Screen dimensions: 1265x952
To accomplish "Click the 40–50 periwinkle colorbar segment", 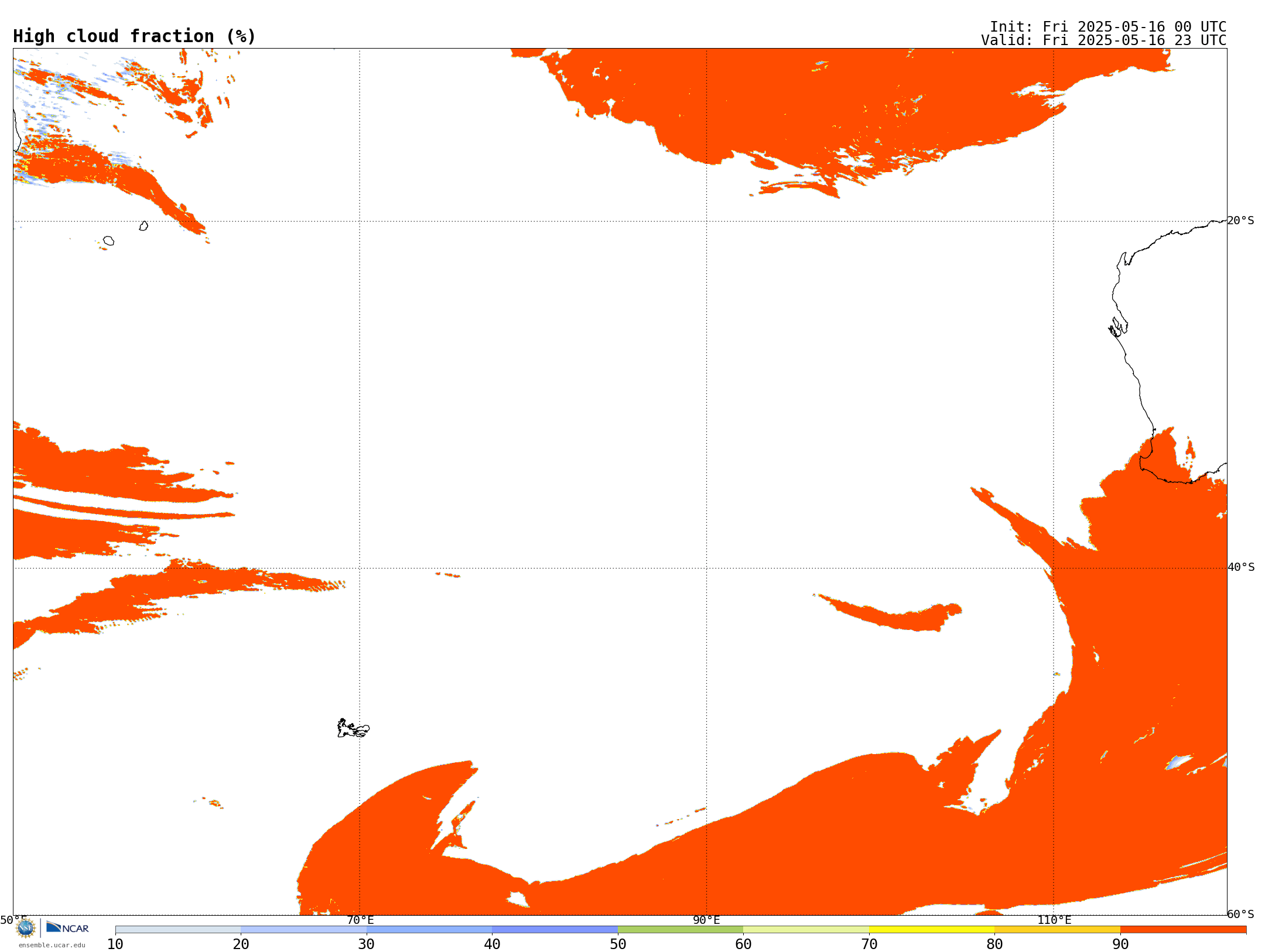I will coord(555,930).
